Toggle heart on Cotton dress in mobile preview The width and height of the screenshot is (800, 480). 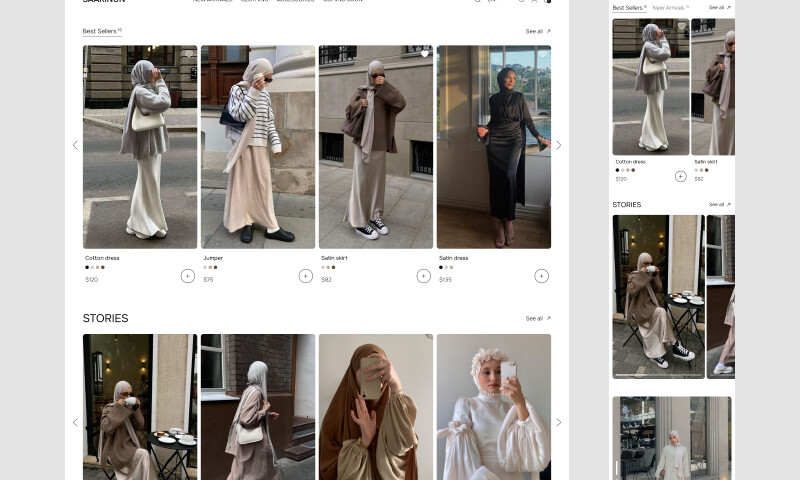click(682, 26)
